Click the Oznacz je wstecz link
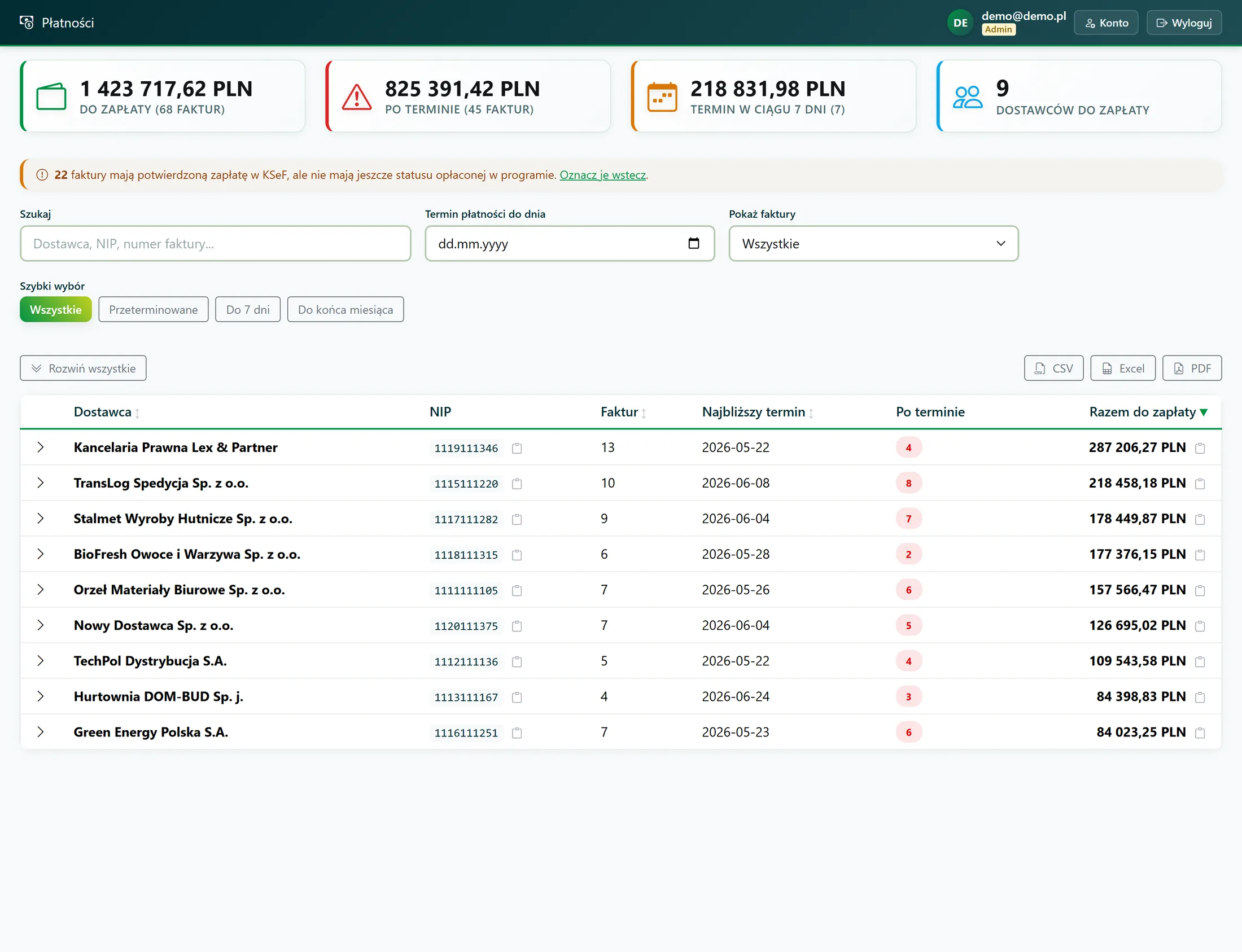 coord(602,174)
